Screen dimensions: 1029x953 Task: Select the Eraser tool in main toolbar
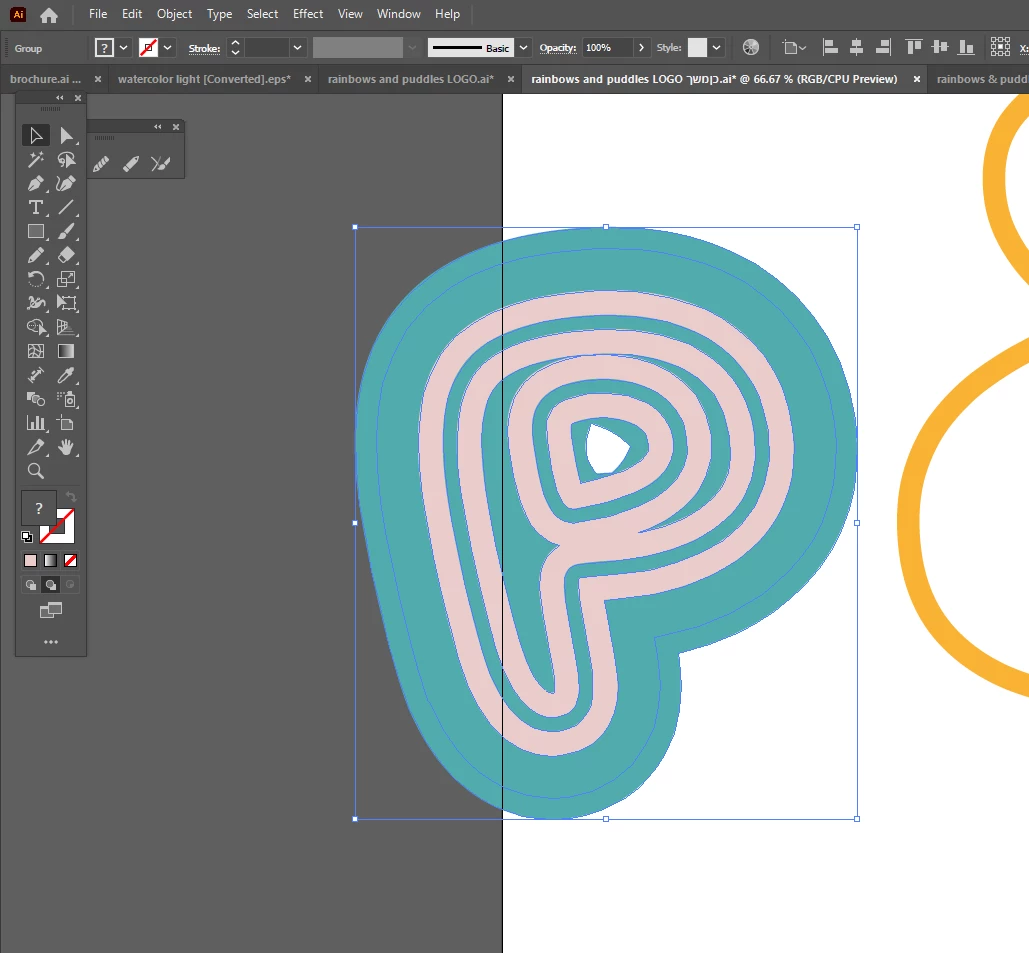point(66,255)
